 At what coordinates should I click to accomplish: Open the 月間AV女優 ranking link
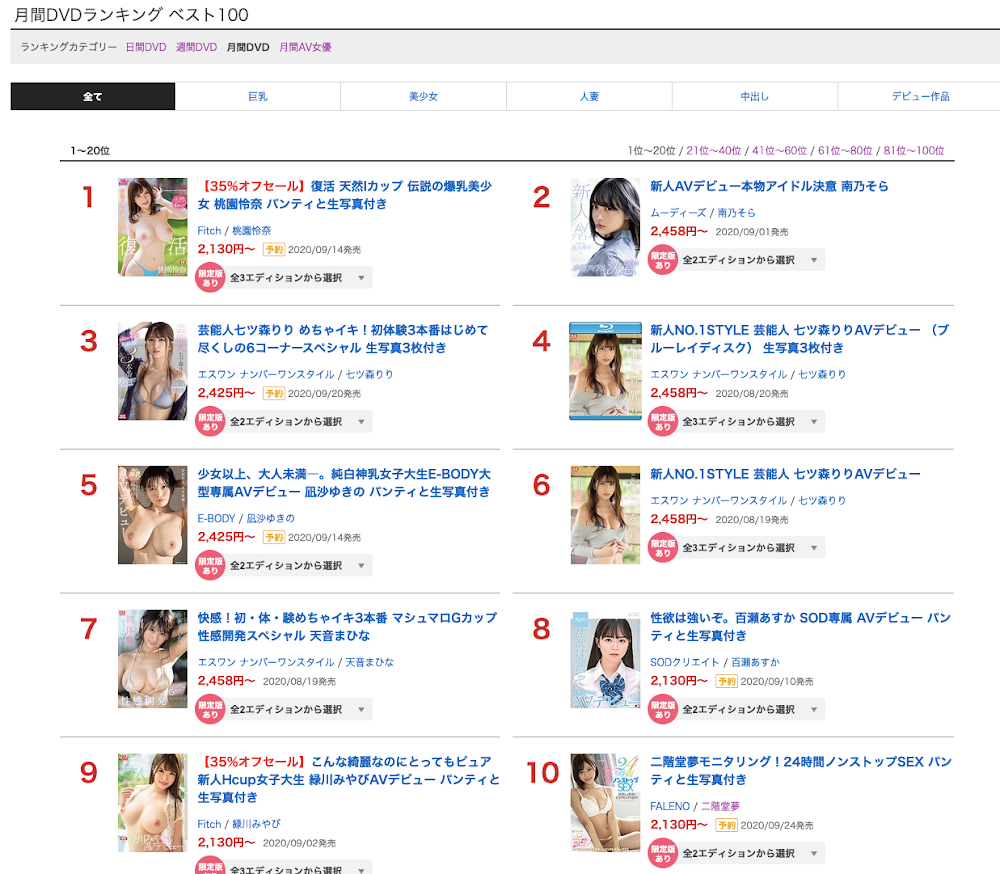tap(305, 47)
